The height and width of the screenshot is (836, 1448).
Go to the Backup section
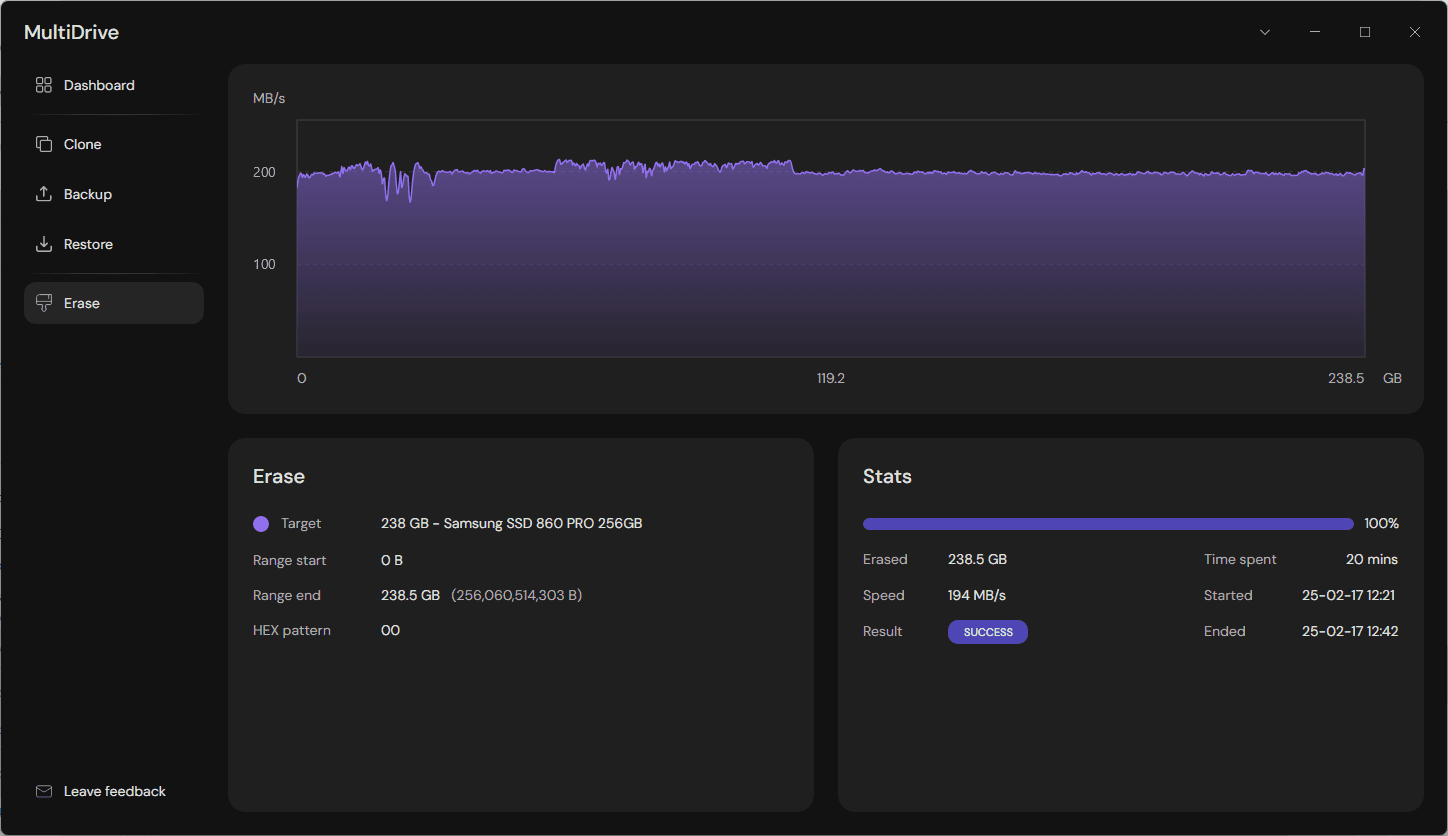(x=88, y=194)
